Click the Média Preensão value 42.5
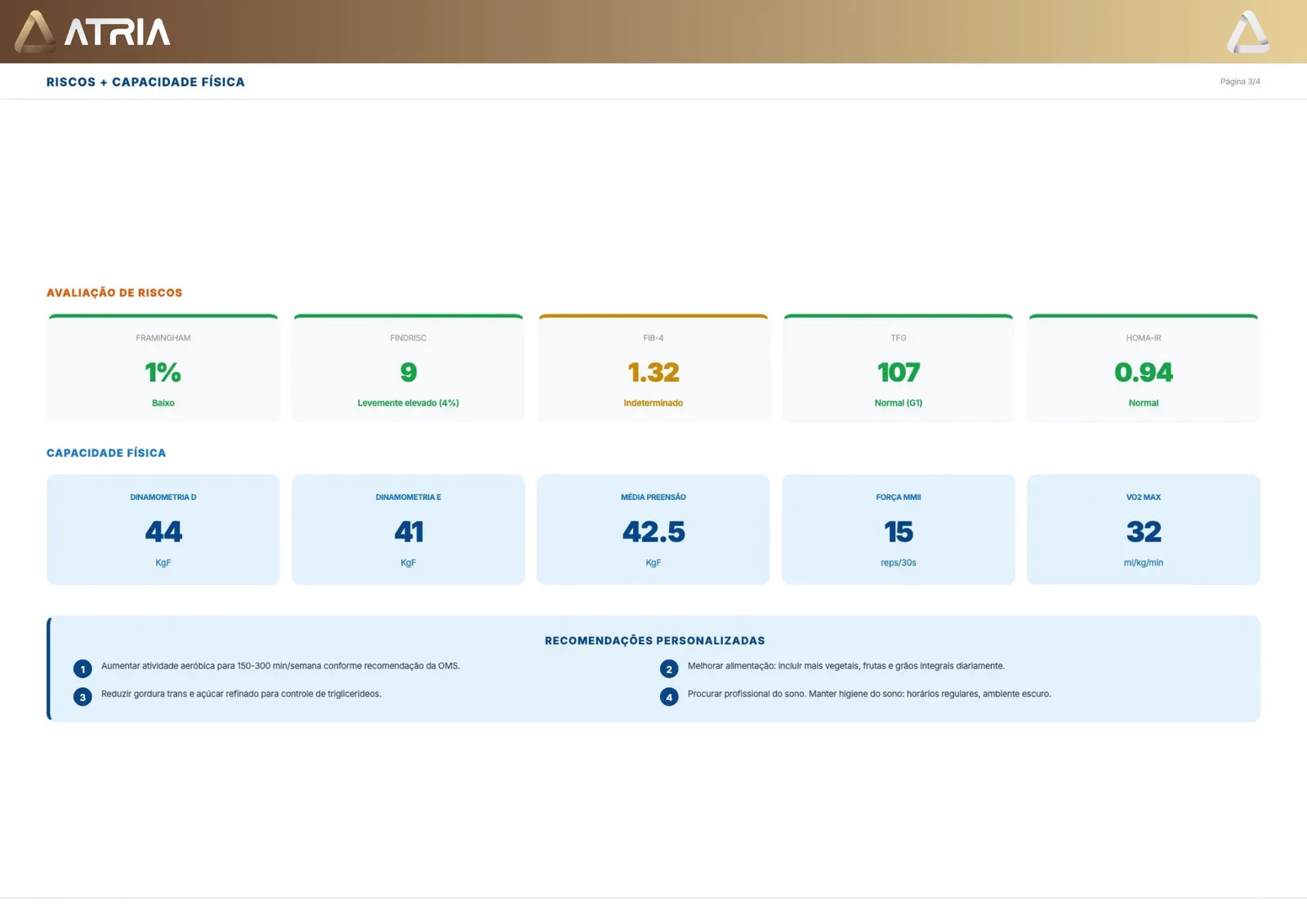The image size is (1307, 924). click(653, 532)
